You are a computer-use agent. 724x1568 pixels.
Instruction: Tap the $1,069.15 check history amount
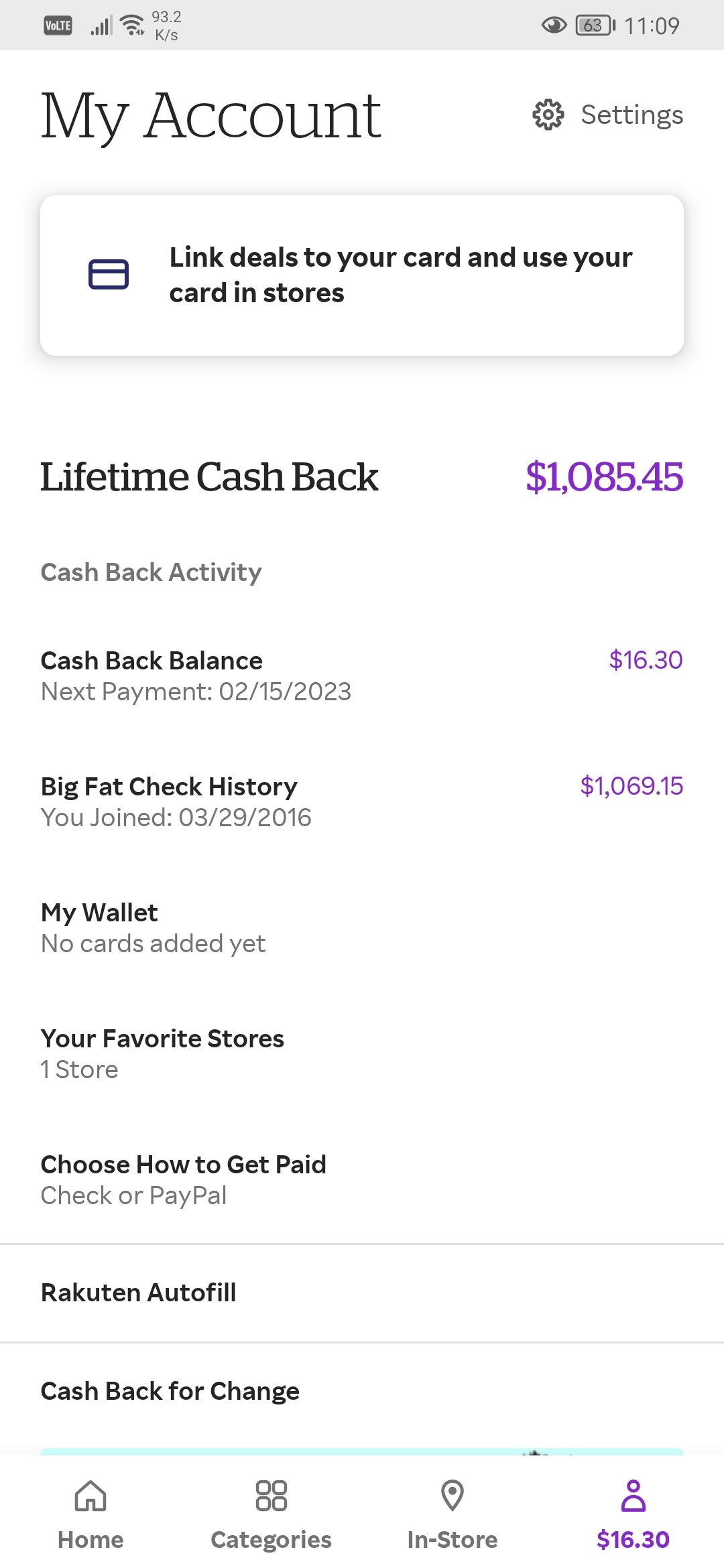point(631,786)
